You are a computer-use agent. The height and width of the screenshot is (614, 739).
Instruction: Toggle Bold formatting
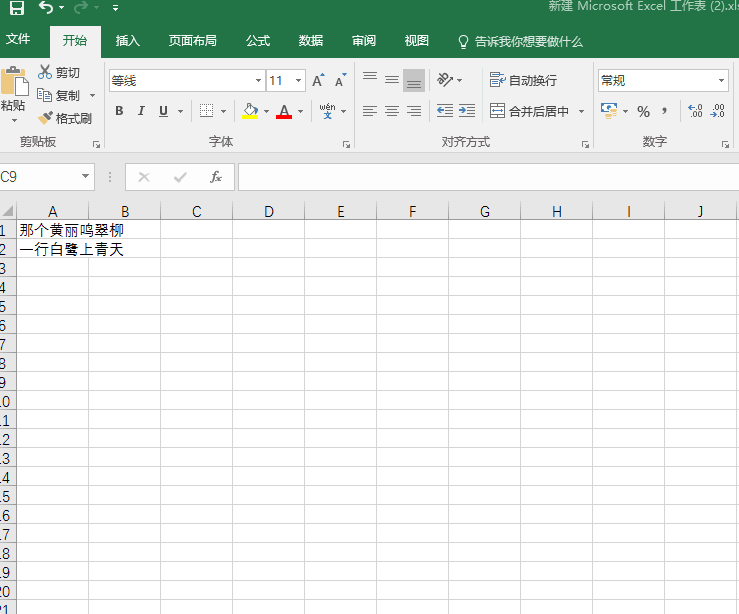[119, 111]
